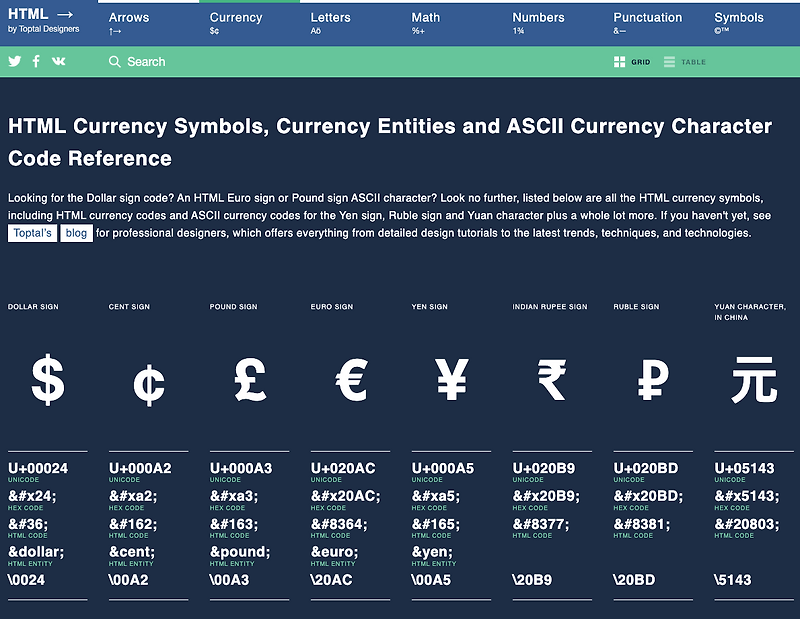
Task: Click the large yuan character symbol
Action: 754,380
